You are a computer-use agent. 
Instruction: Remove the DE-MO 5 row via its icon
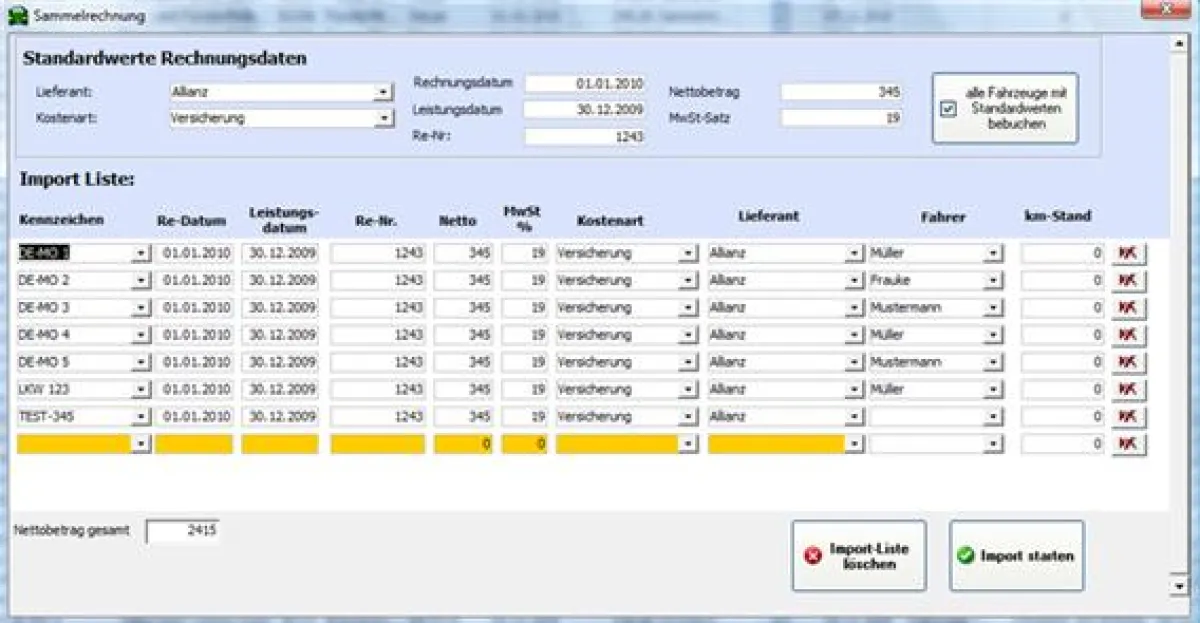[x=1129, y=362]
